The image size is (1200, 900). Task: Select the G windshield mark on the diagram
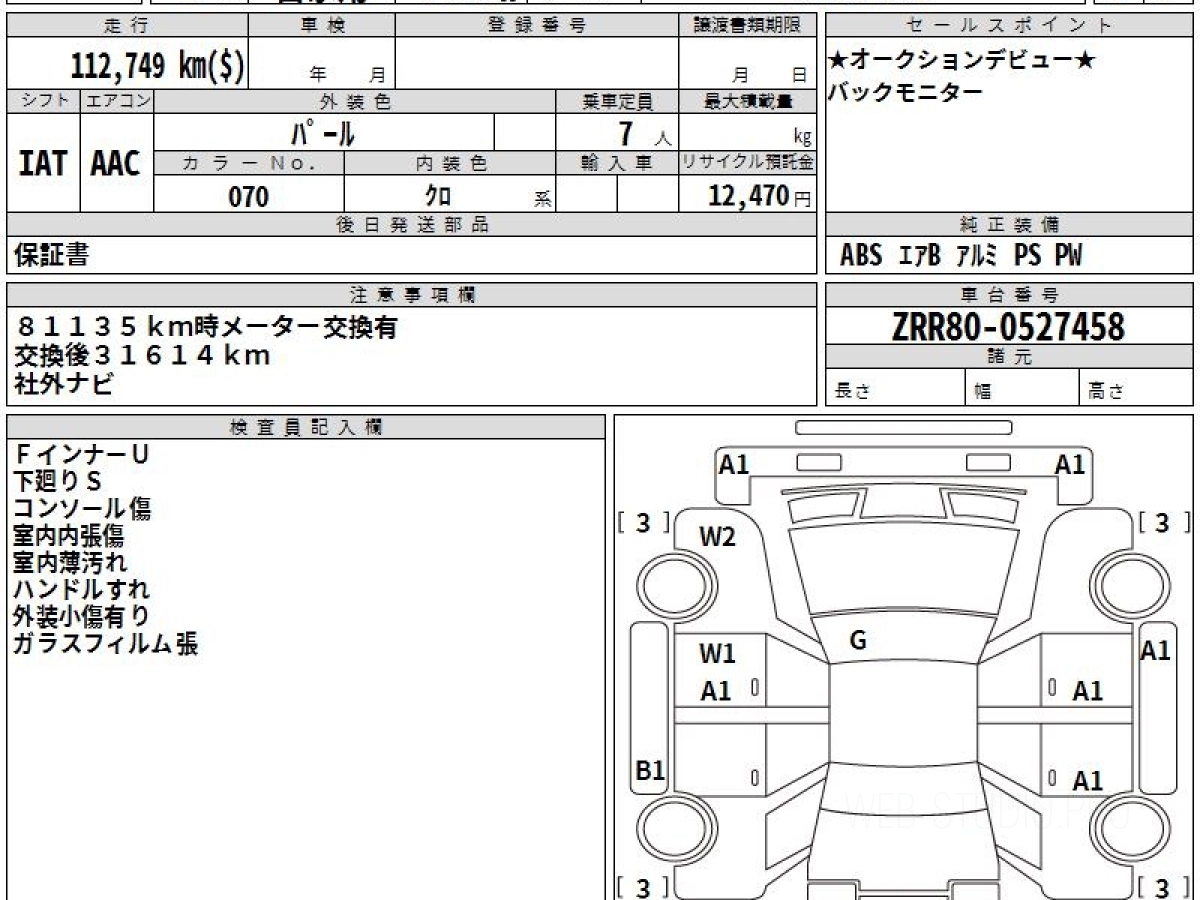[857, 642]
